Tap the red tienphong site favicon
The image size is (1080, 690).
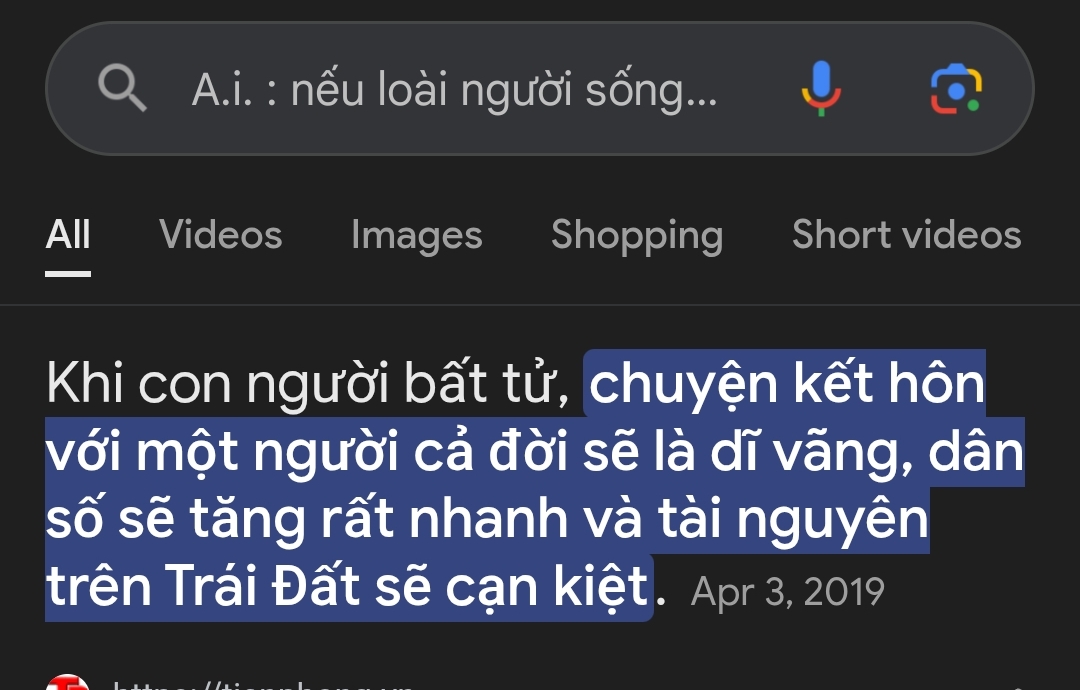tap(67, 683)
